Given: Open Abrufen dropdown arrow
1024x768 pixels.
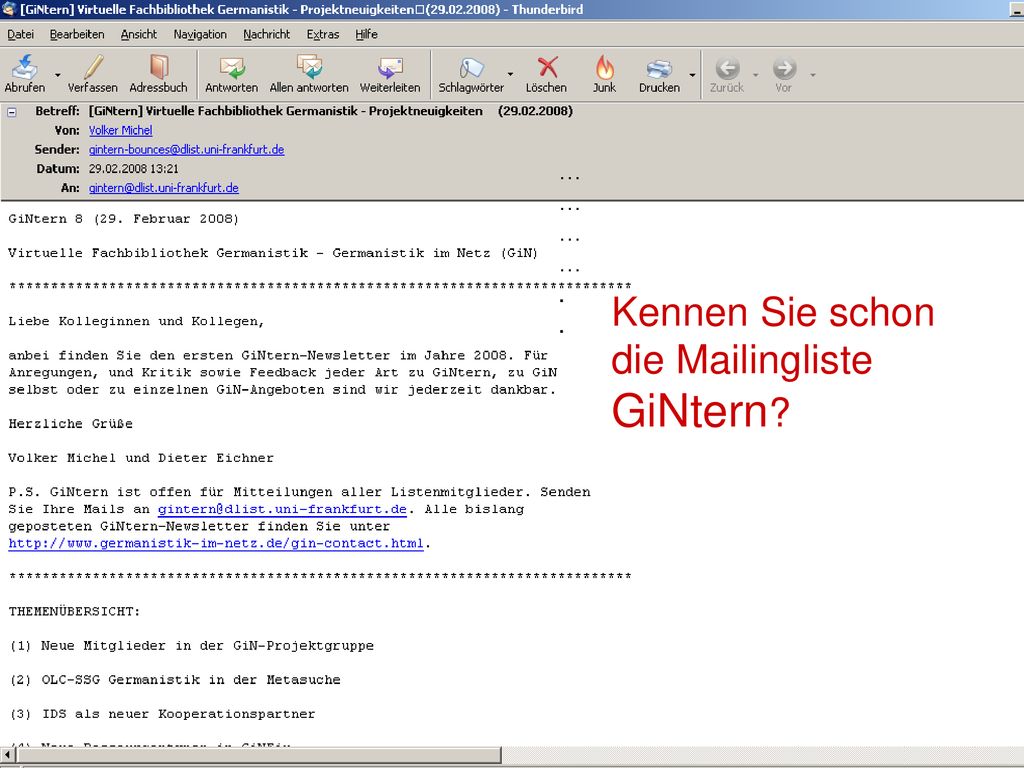Looking at the screenshot, I should pyautogui.click(x=57, y=74).
